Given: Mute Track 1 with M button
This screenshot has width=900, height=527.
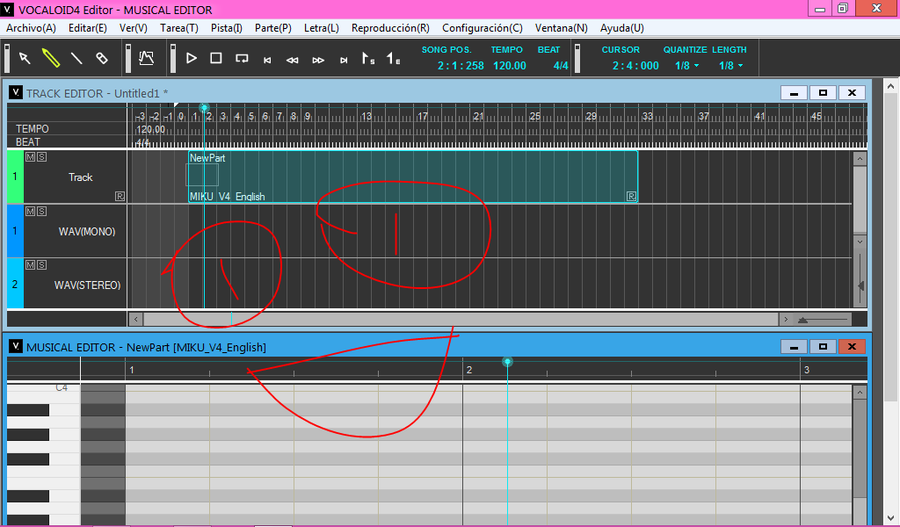Looking at the screenshot, I should coord(30,157).
